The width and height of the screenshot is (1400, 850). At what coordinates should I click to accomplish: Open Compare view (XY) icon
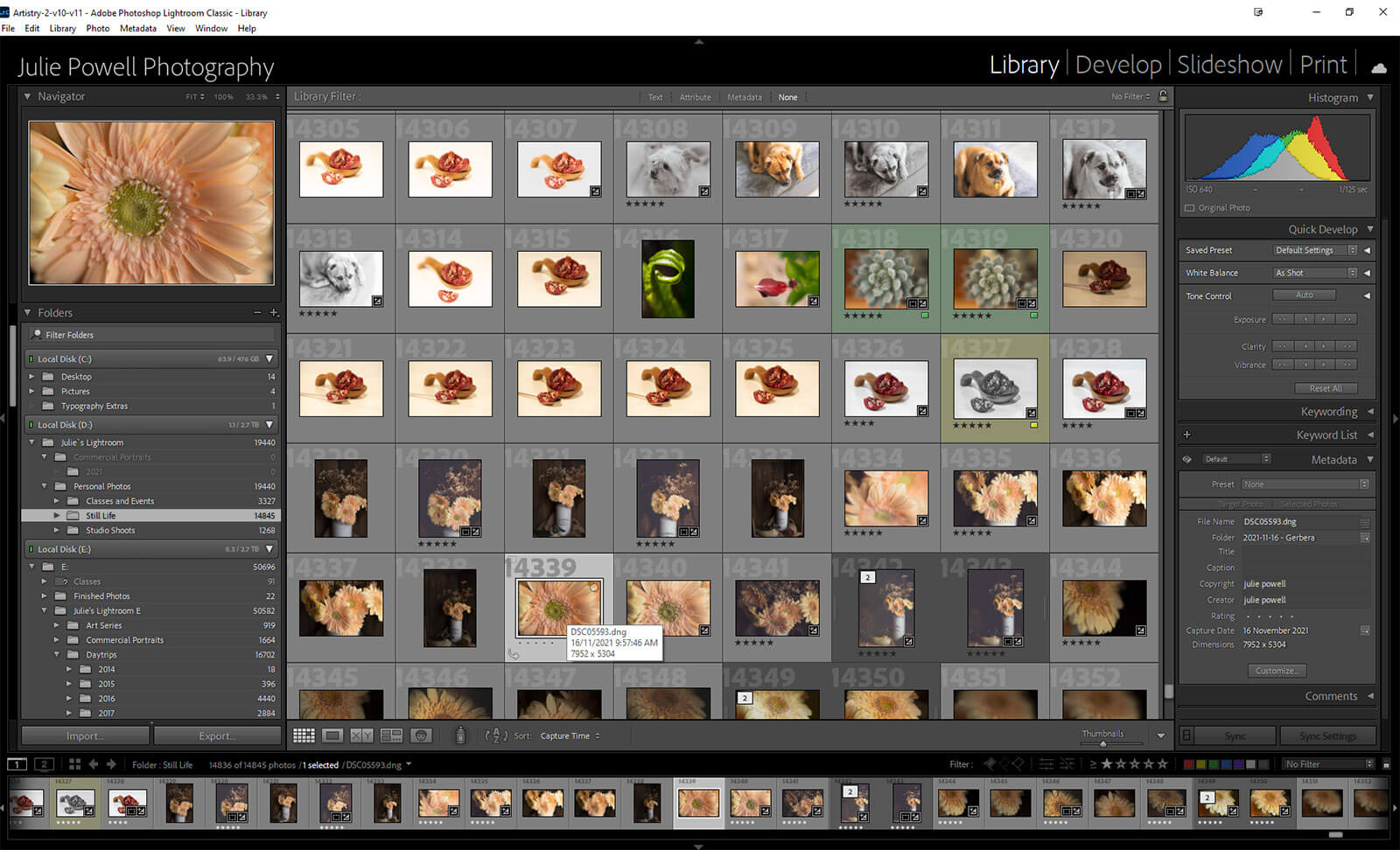(361, 735)
